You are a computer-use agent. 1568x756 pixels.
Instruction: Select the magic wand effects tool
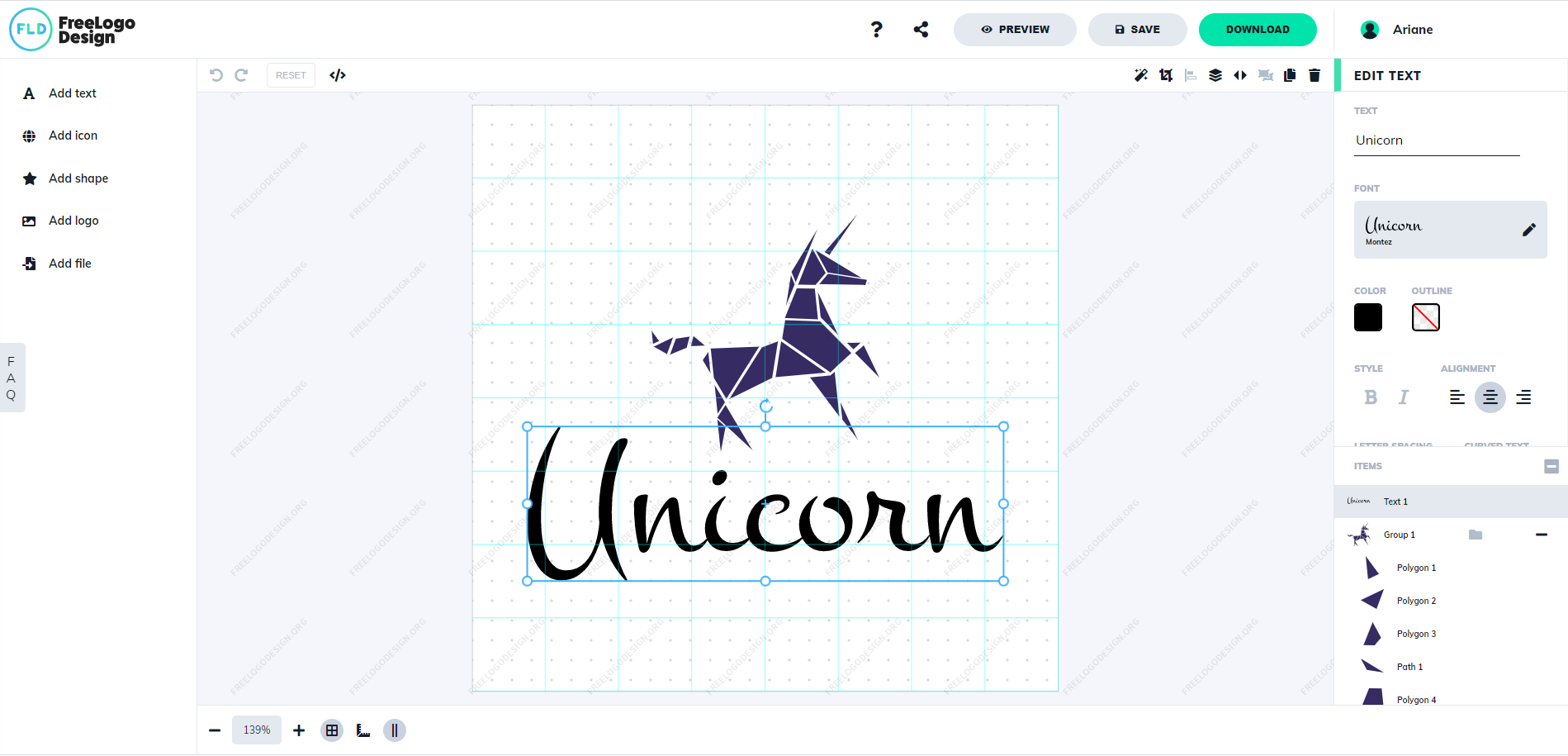1141,74
